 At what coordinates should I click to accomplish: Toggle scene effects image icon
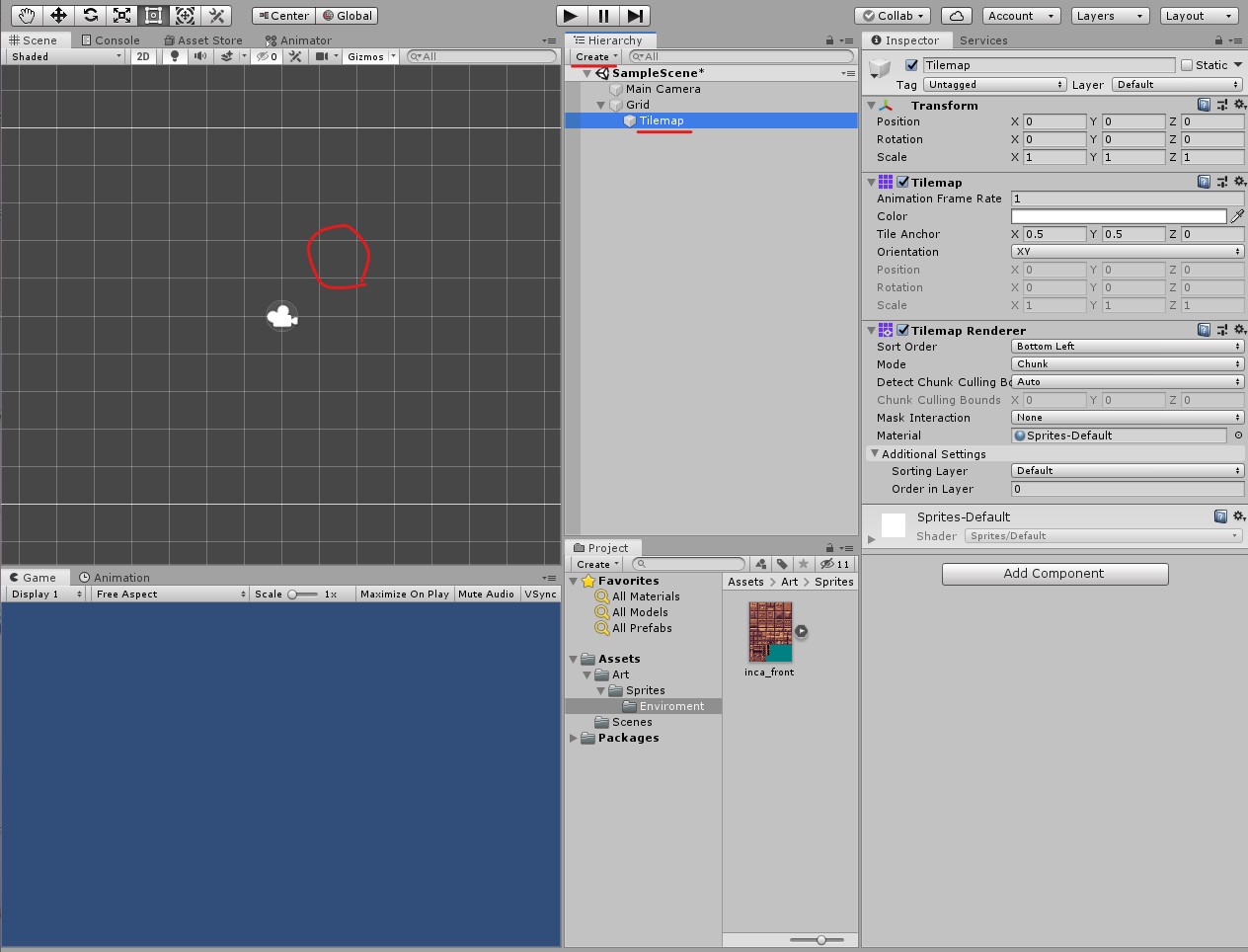click(x=227, y=56)
